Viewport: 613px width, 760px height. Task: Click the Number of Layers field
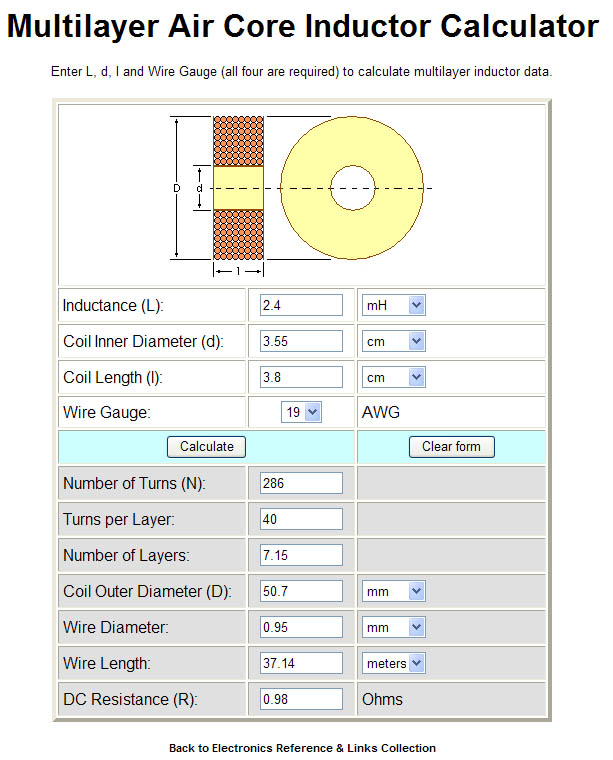click(x=301, y=555)
